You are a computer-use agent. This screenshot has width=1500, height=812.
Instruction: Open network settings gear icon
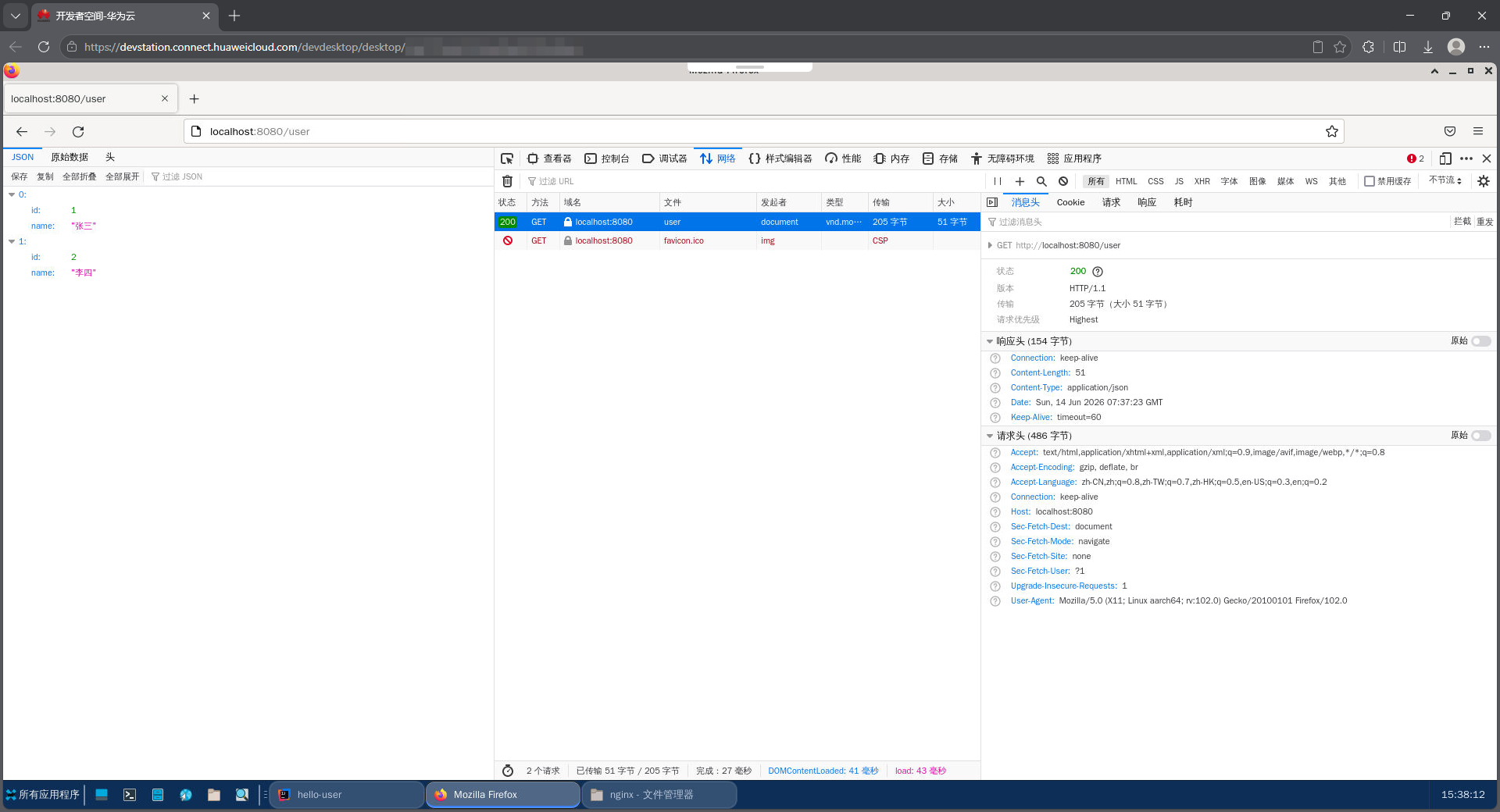click(1484, 181)
